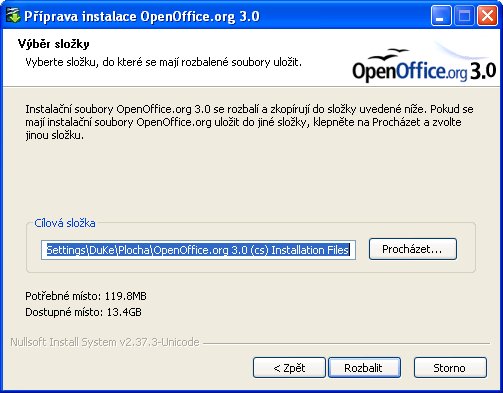Screen dimensions: 503x393
Task: Cancel setup with the Storno button
Action: point(450,368)
